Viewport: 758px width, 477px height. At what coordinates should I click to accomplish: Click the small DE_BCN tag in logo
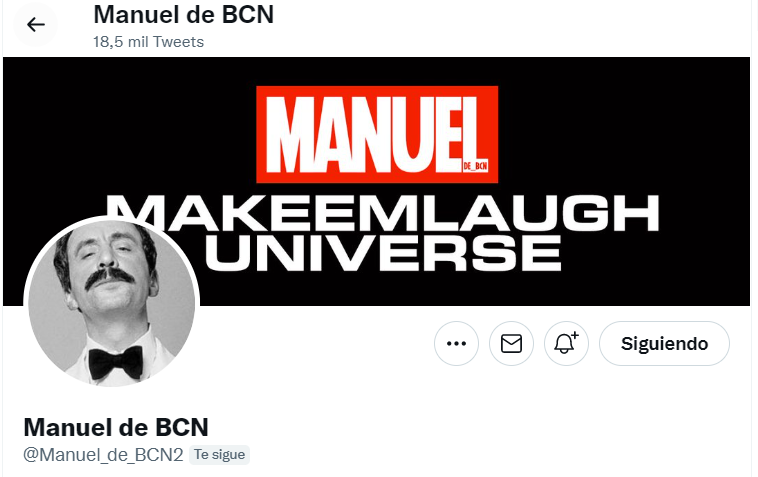tap(475, 166)
